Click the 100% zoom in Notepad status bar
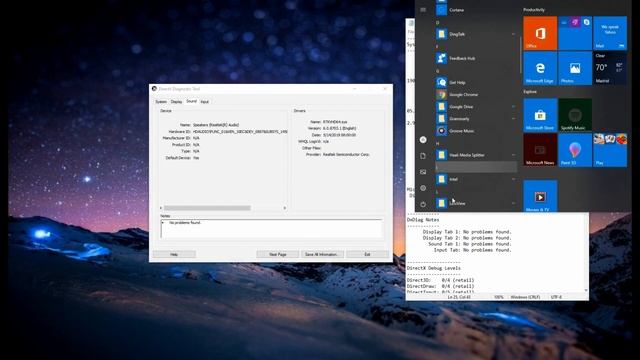Viewport: 640px width, 360px height. (x=498, y=297)
